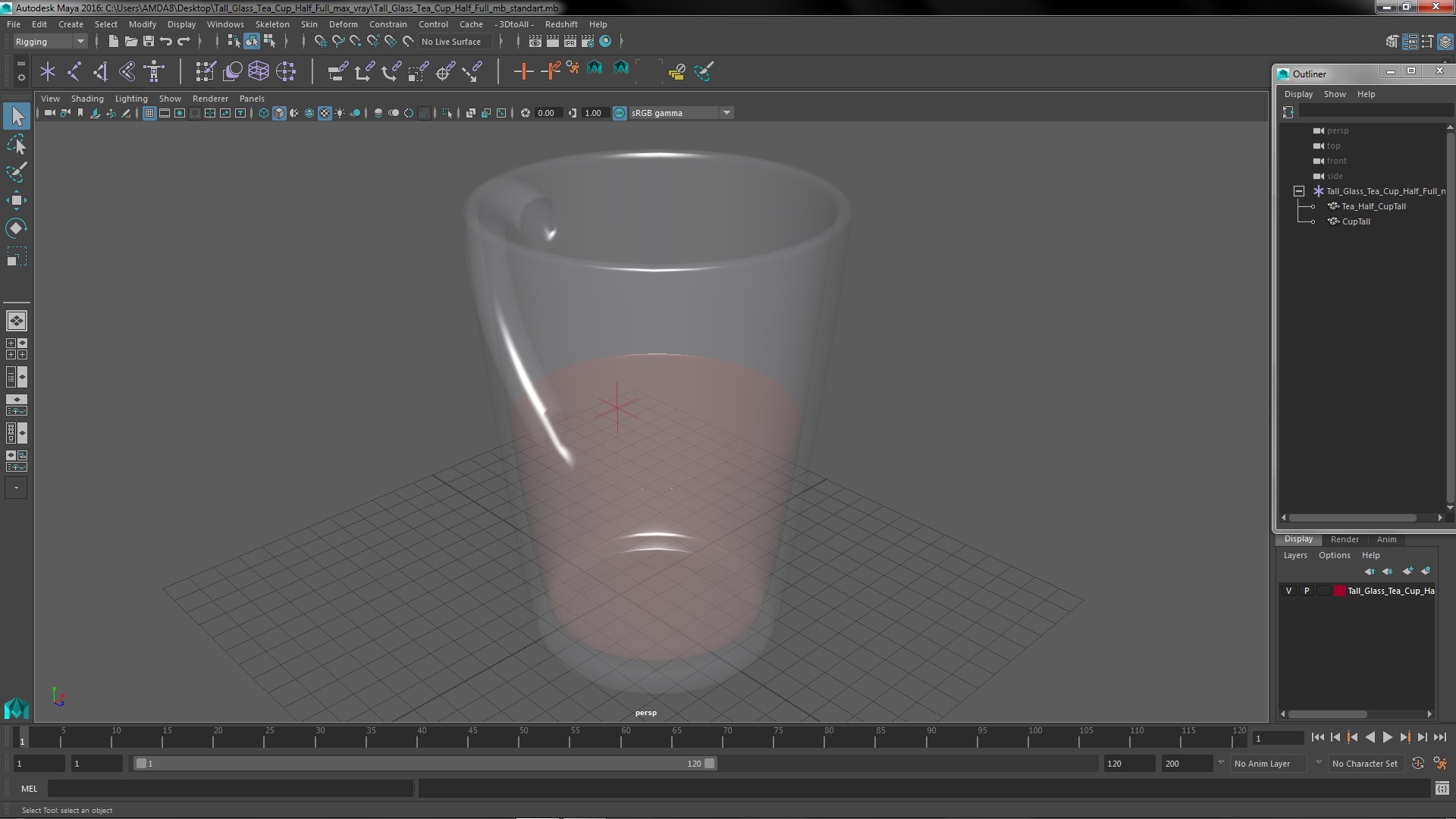Click the four-view layout icon
The height and width of the screenshot is (819, 1456).
click(17, 349)
